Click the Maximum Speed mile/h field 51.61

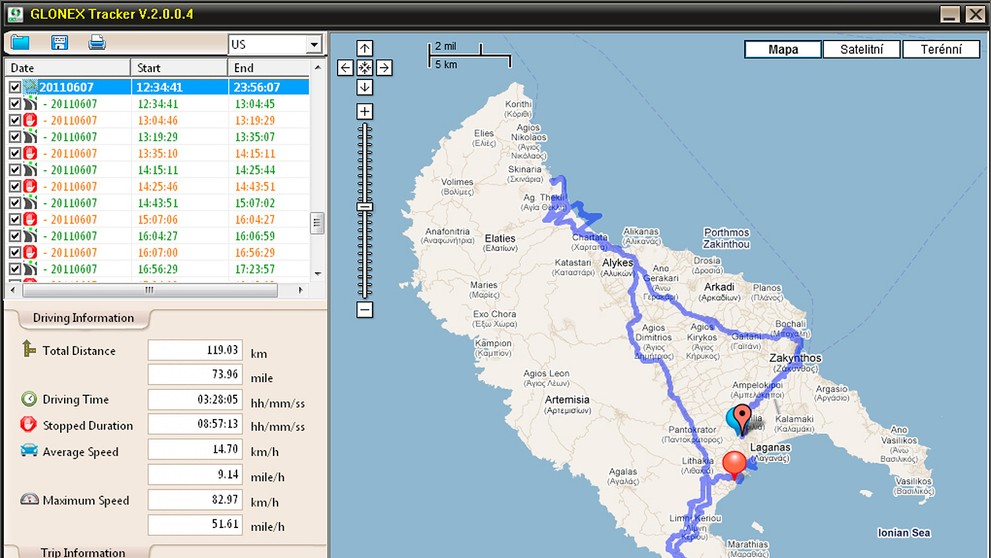point(195,524)
